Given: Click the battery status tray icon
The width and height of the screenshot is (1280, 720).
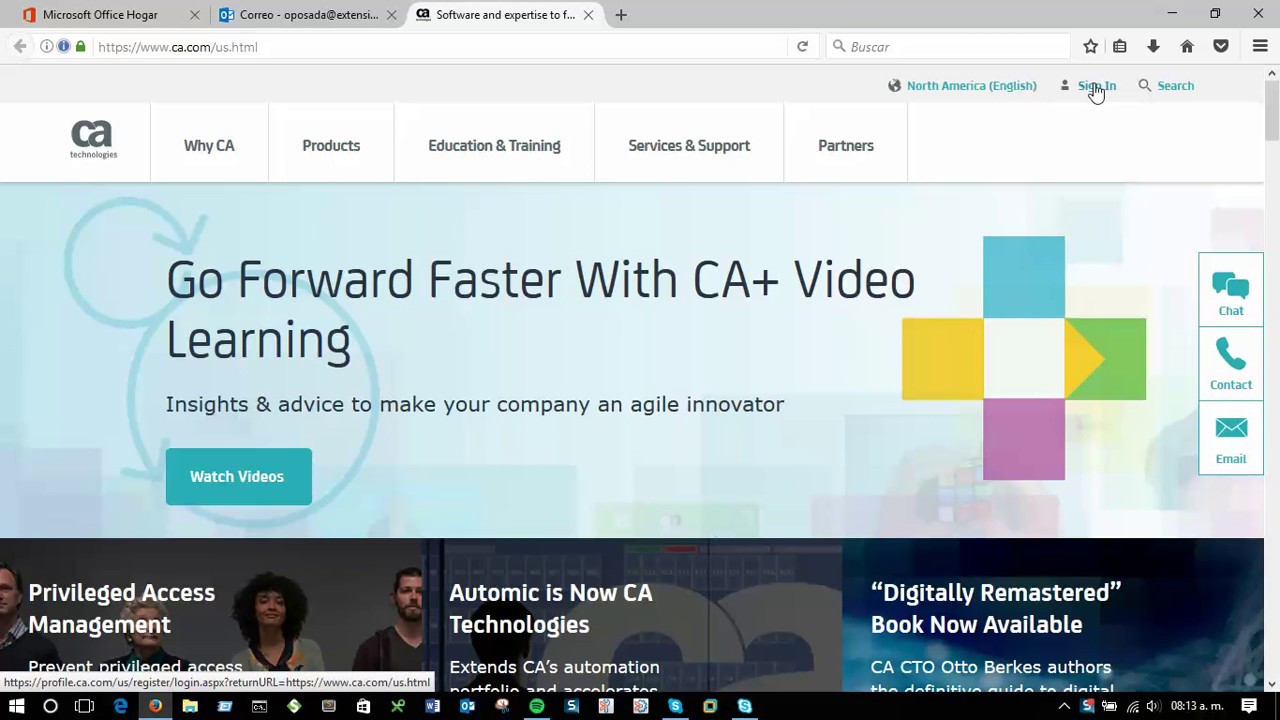Looking at the screenshot, I should 1109,706.
